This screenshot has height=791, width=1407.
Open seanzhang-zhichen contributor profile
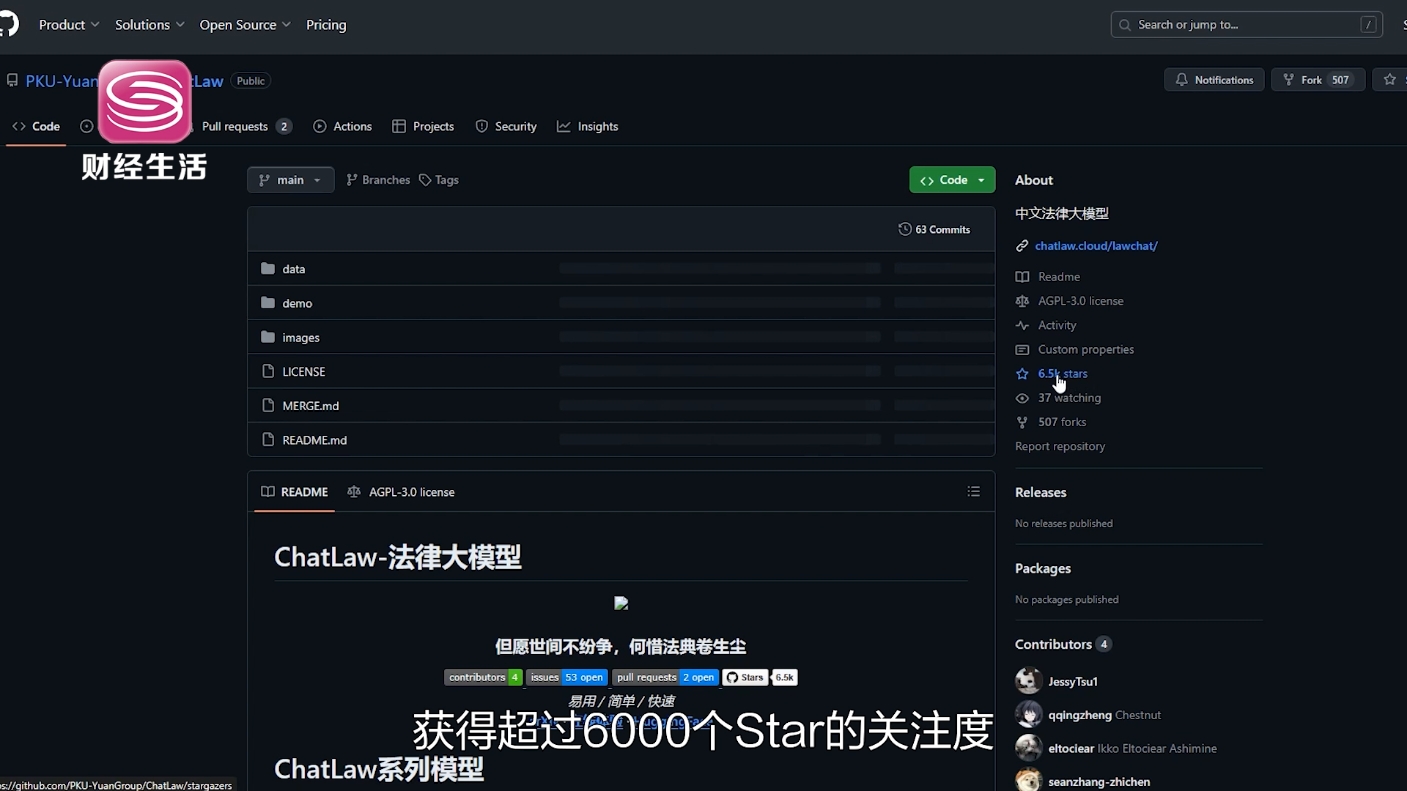point(1099,782)
